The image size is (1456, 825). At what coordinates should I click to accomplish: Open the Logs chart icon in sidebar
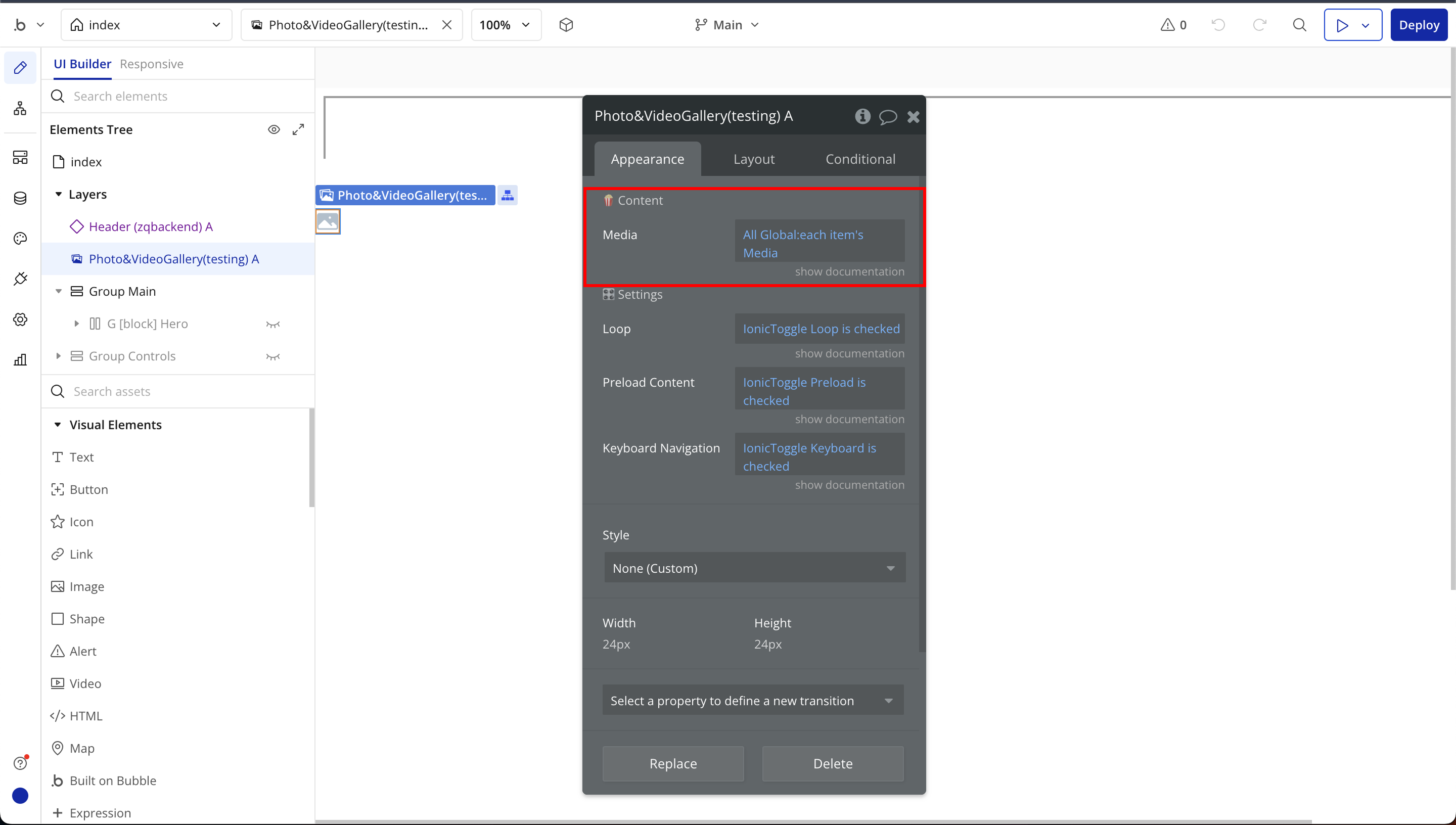click(20, 360)
